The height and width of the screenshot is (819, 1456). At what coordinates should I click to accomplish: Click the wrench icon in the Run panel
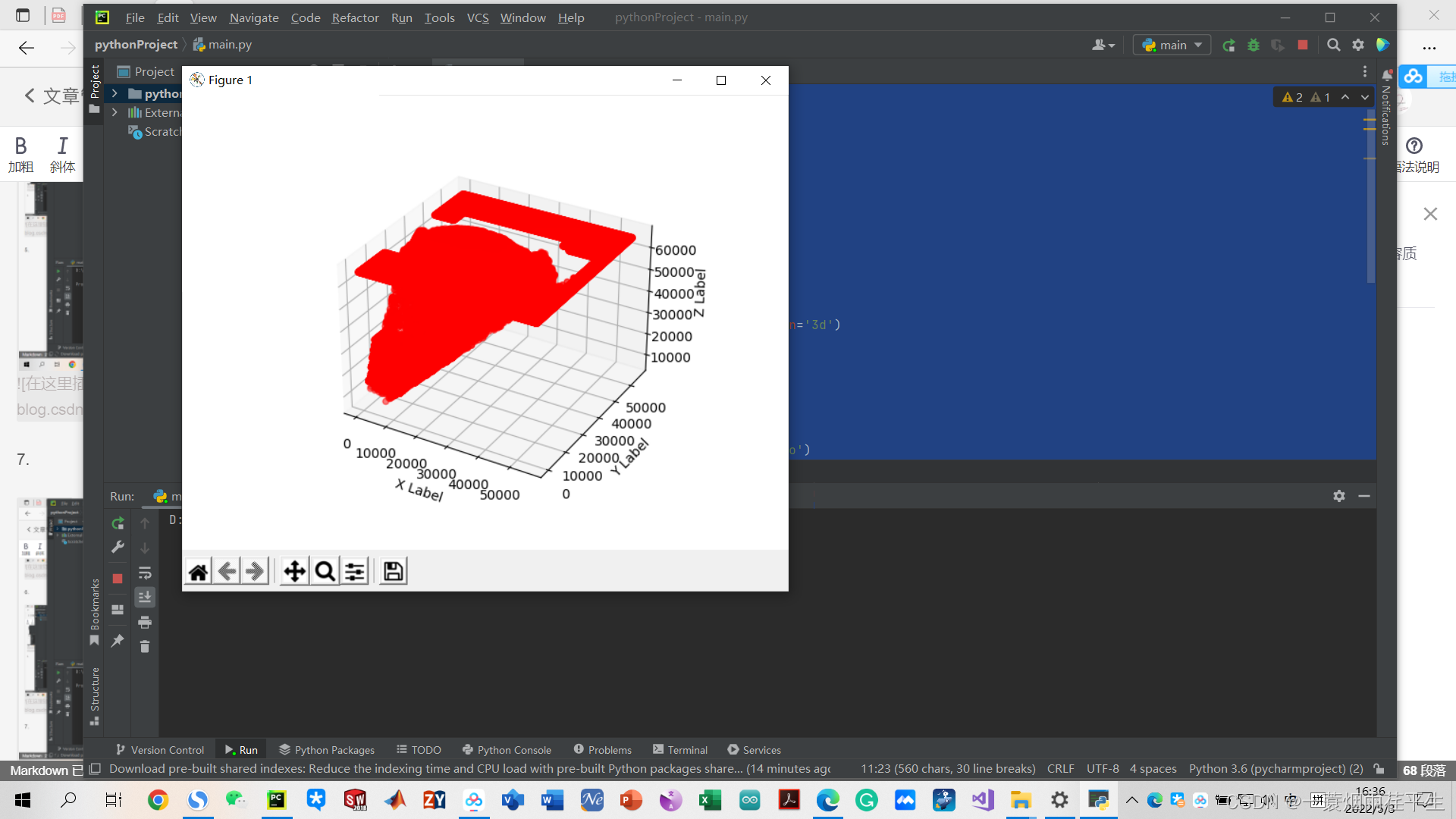[118, 547]
